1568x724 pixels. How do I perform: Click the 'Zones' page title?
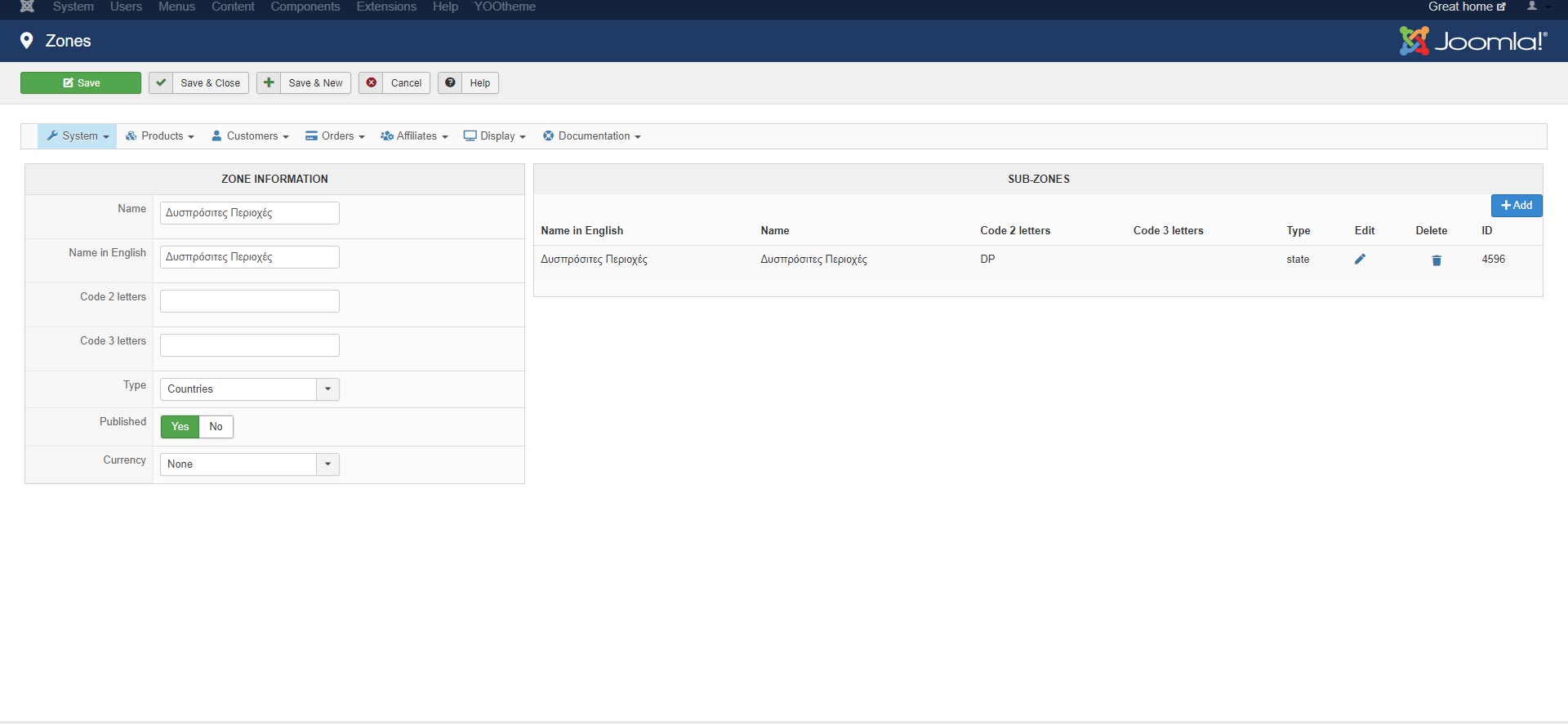(68, 41)
